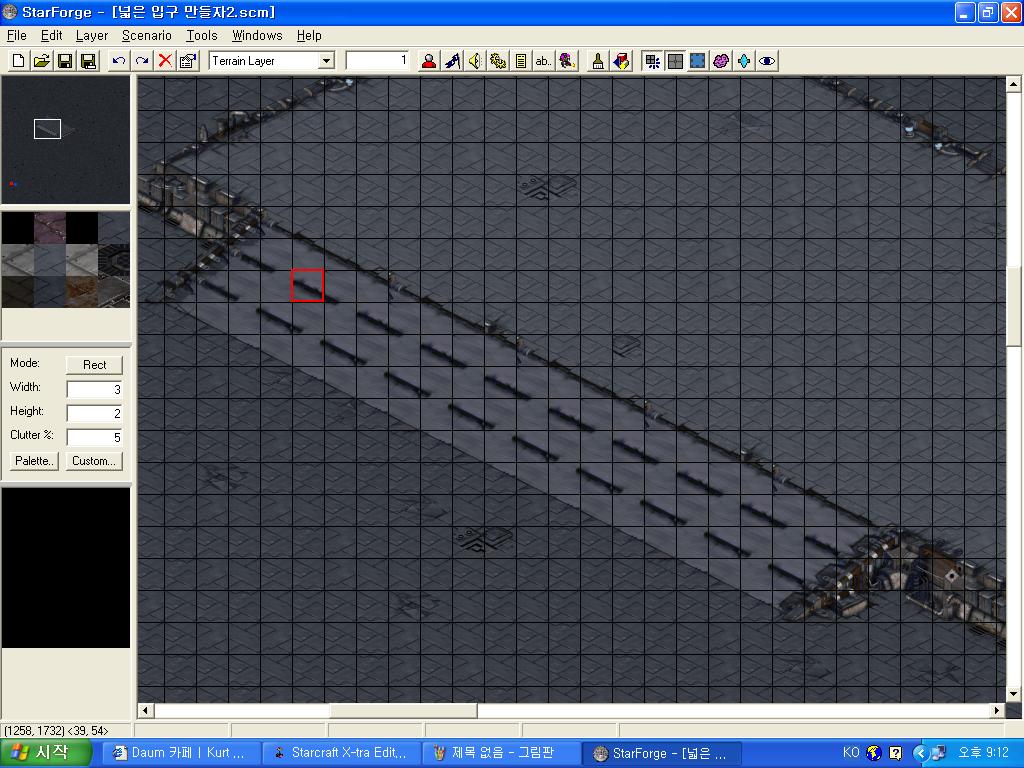
Task: Toggle the eye visibility icon
Action: pos(767,61)
